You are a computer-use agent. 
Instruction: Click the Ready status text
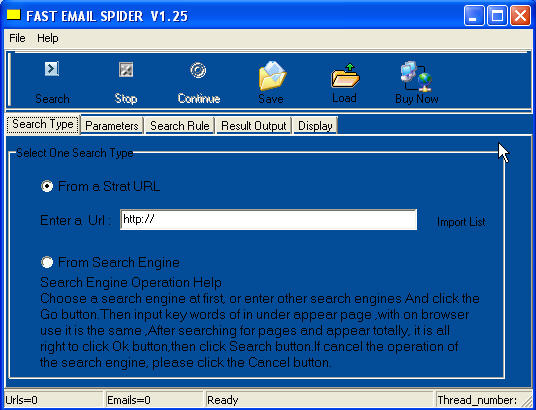coord(223,400)
